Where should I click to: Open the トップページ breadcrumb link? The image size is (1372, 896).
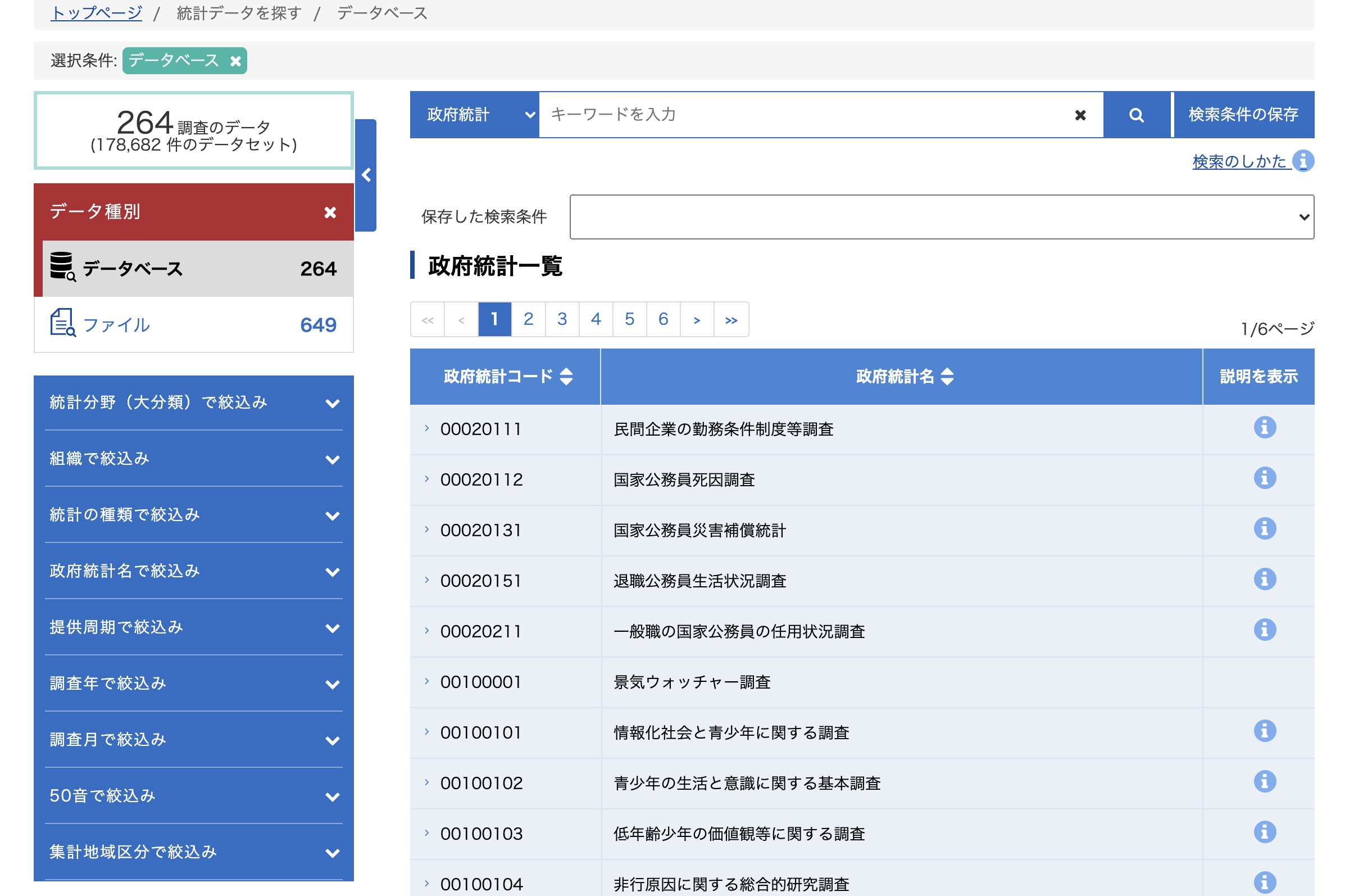96,13
